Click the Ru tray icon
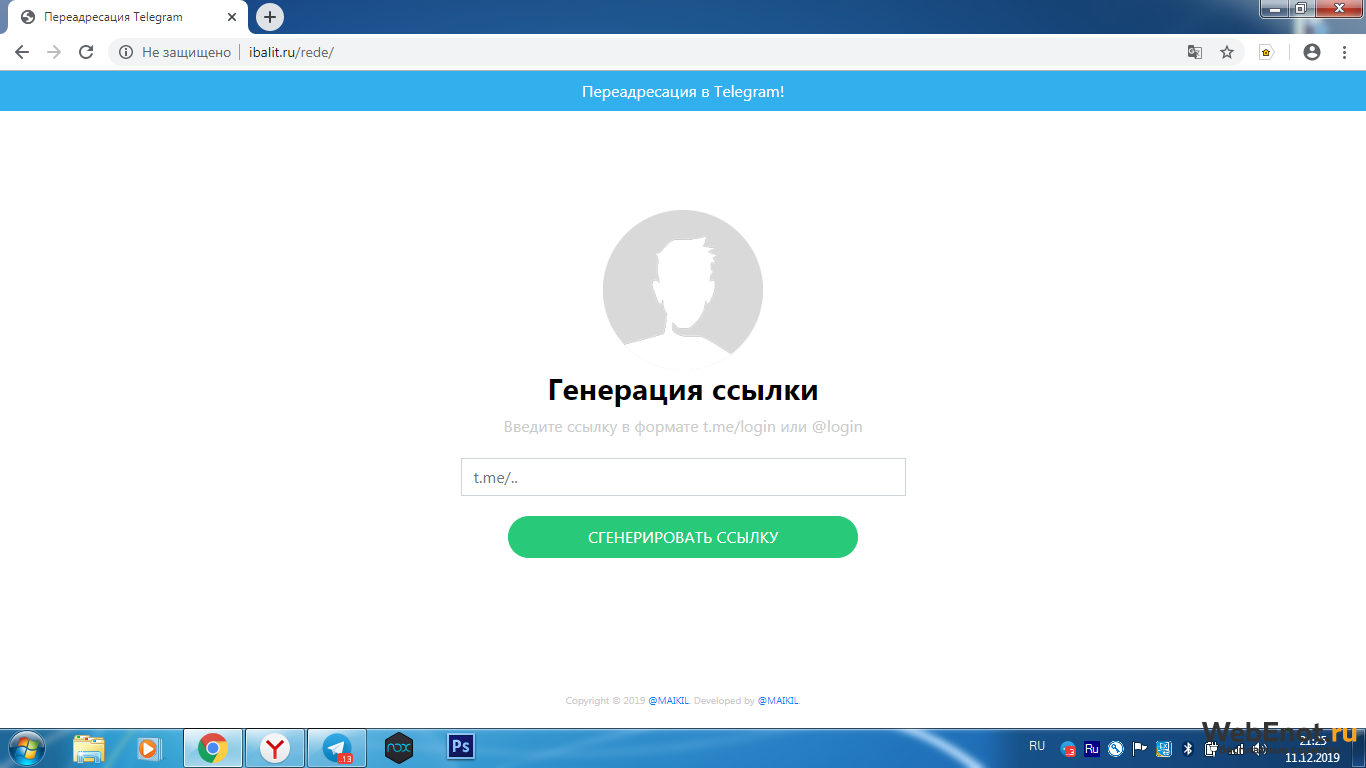1366x768 pixels. 1092,749
